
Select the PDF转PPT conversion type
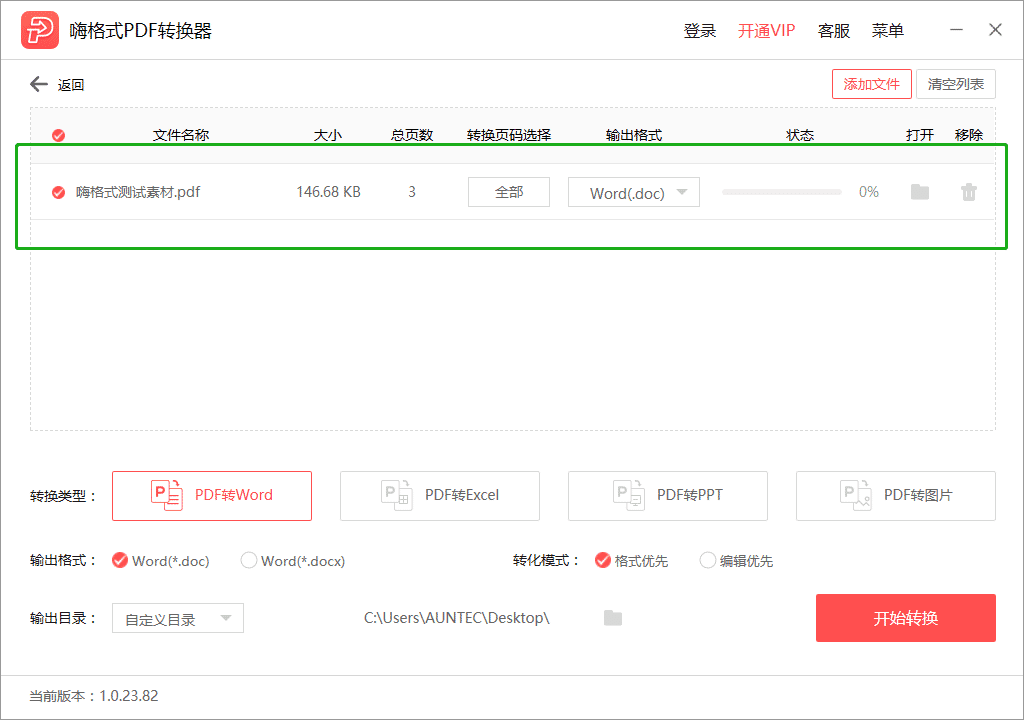pyautogui.click(x=667, y=495)
